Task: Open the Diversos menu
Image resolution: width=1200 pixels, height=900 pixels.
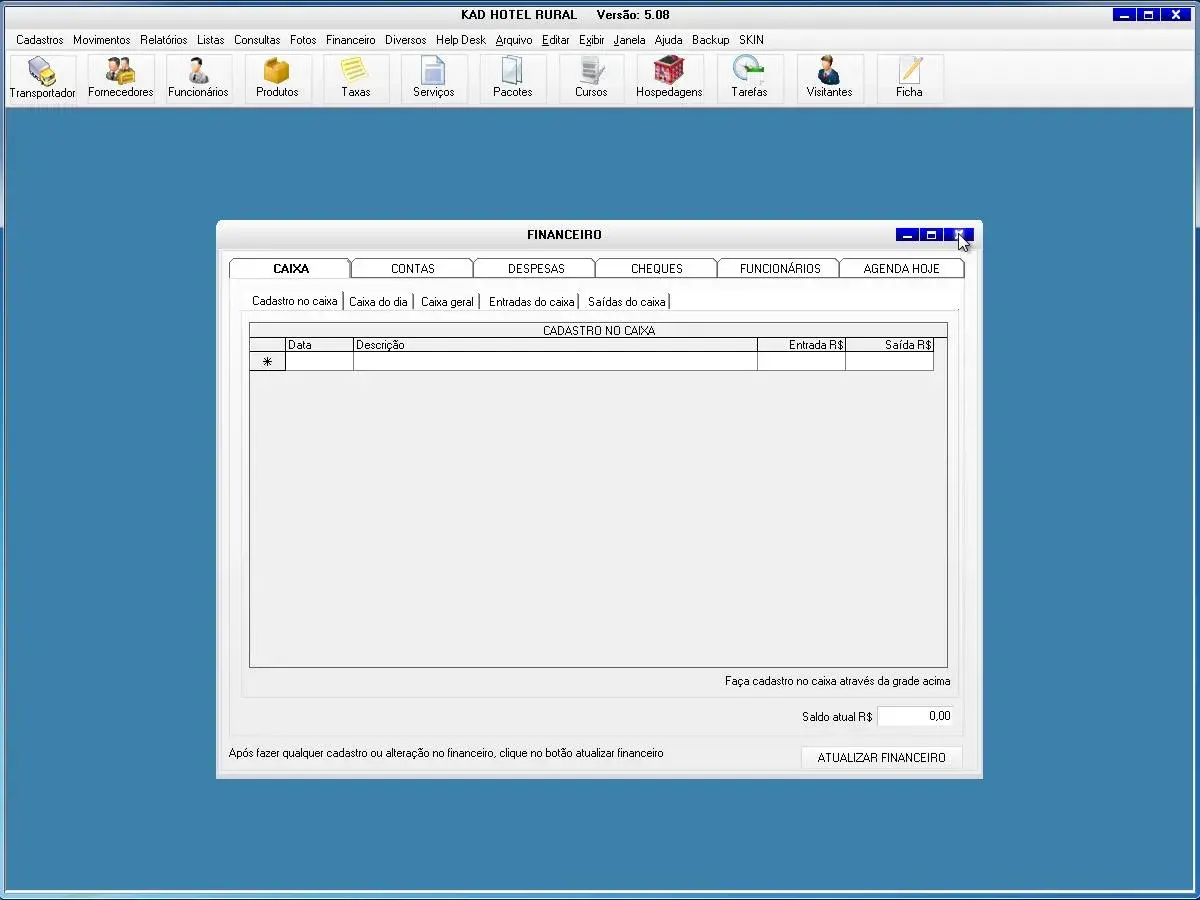Action: click(406, 40)
